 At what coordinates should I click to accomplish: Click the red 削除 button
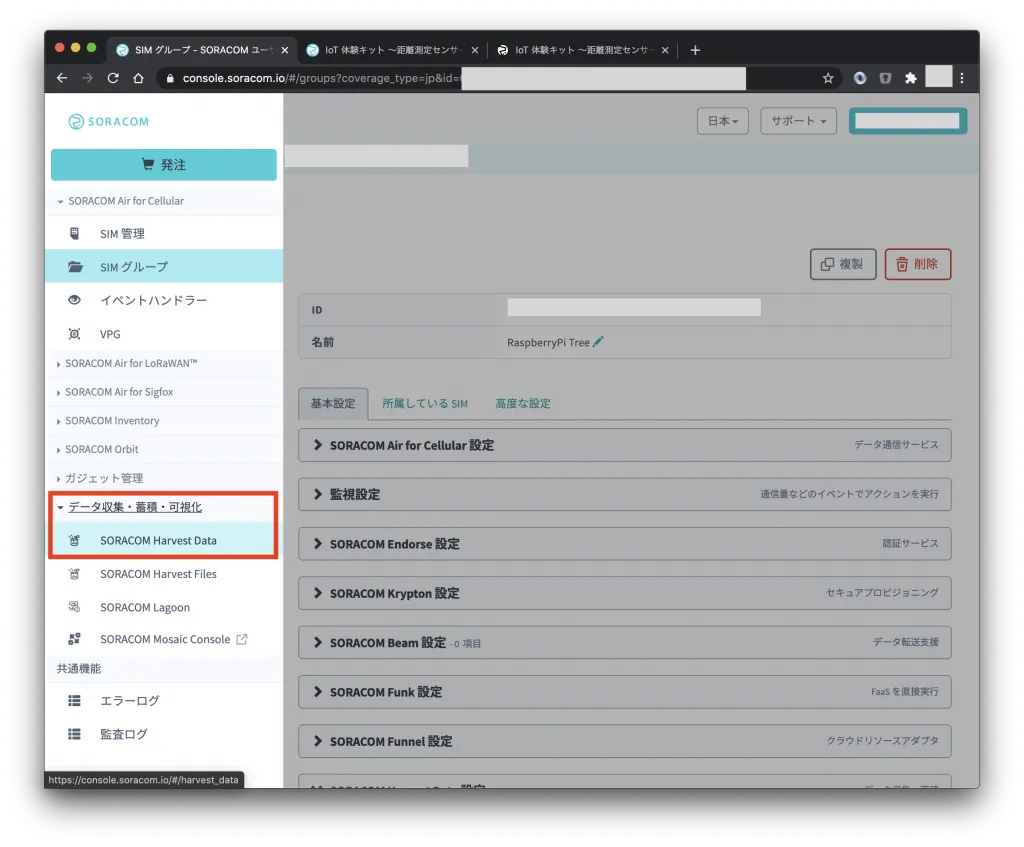point(917,264)
